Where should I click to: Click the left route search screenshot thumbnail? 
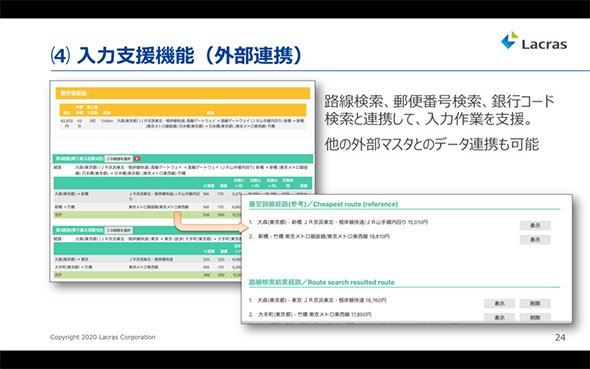(182, 181)
